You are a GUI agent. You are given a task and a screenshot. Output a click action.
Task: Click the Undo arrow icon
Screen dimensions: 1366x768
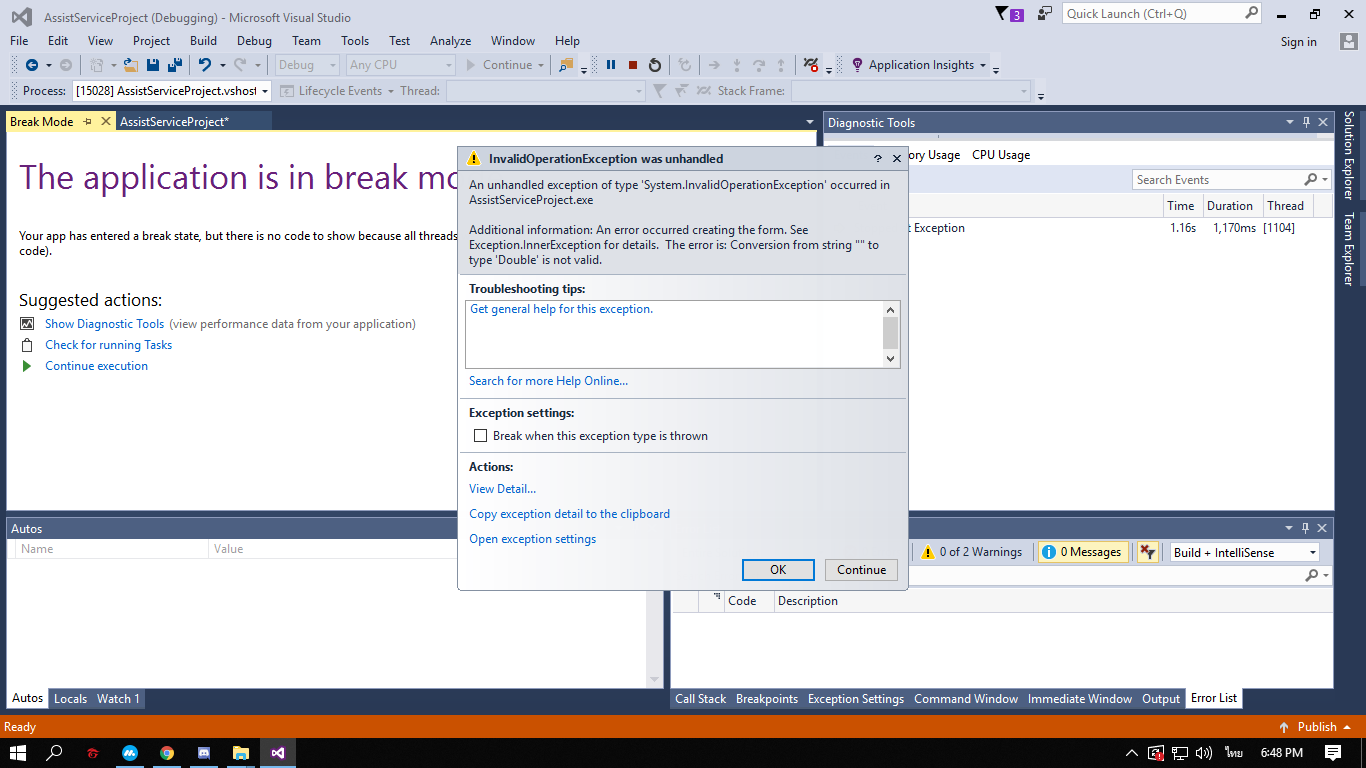(x=205, y=65)
